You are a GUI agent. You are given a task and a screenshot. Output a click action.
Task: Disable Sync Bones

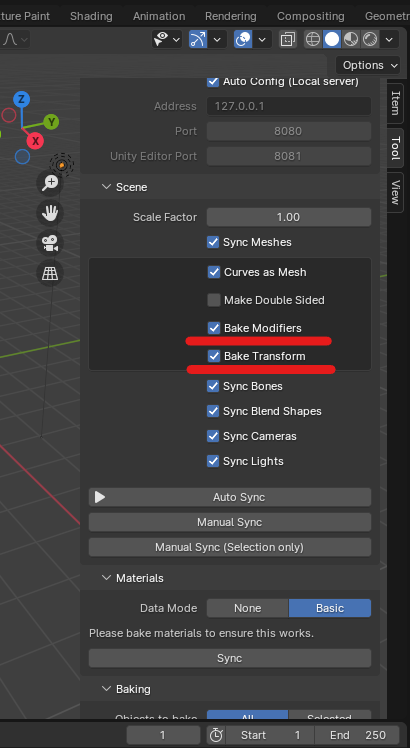[213, 386]
